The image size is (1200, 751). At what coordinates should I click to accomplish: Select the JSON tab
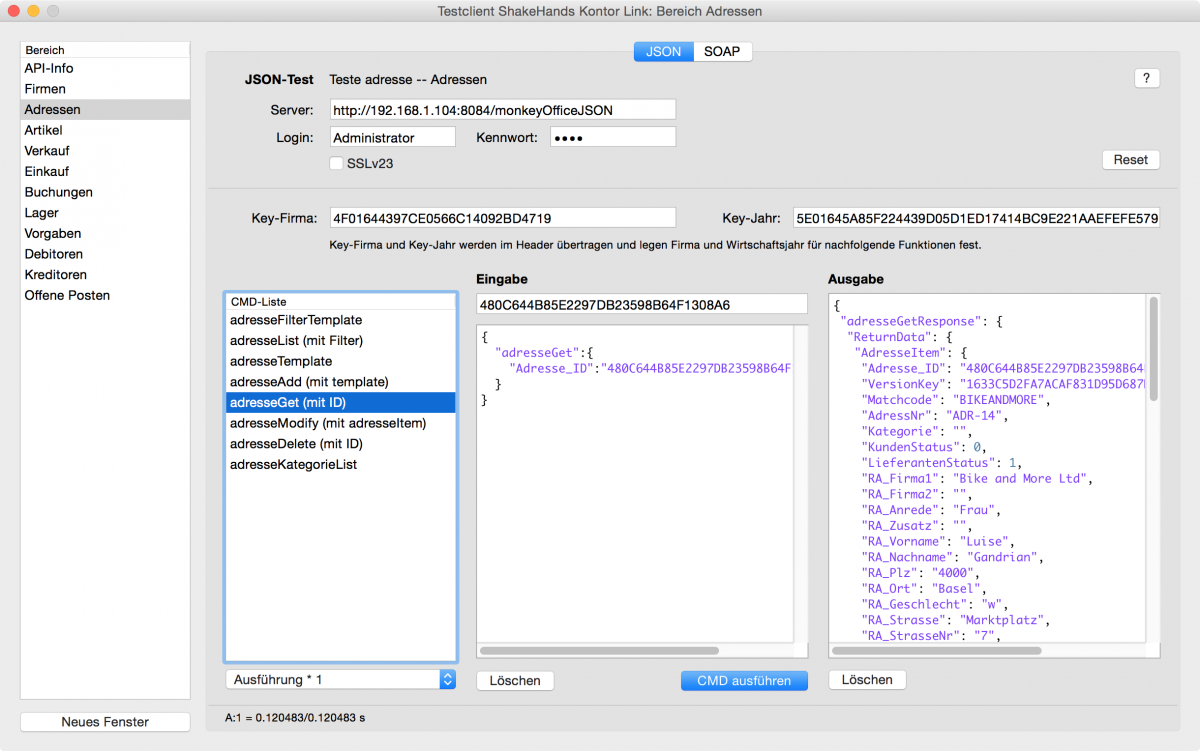click(x=663, y=51)
